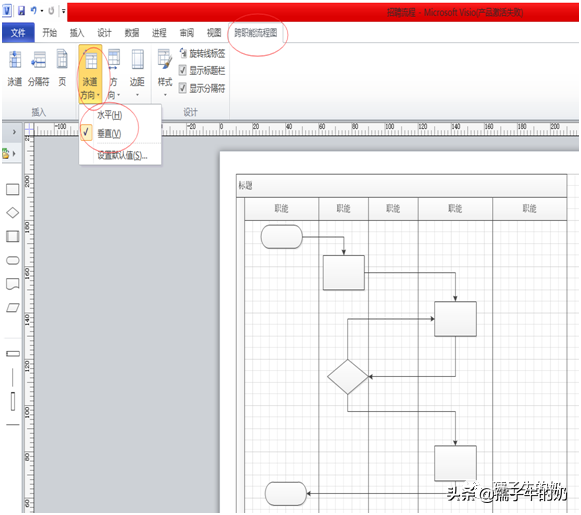Insert a new 泳道 (swimlane)

(15, 69)
